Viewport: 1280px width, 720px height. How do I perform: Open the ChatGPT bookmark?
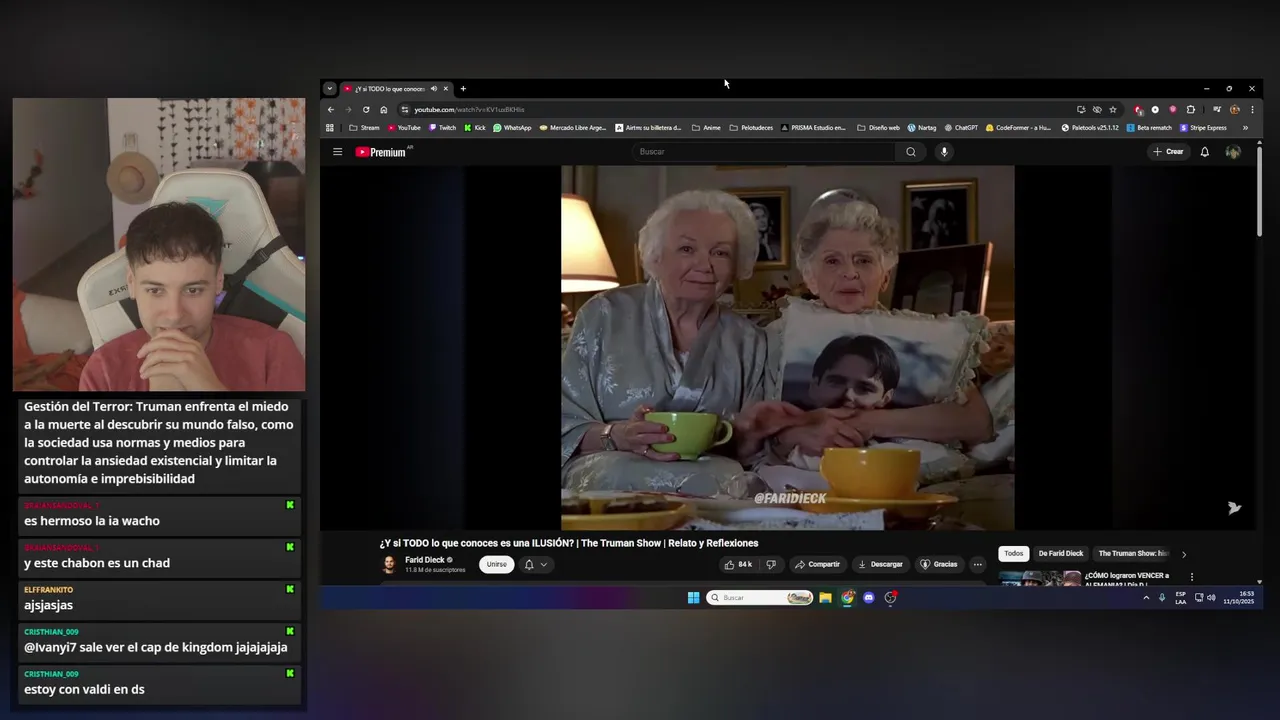tap(961, 128)
